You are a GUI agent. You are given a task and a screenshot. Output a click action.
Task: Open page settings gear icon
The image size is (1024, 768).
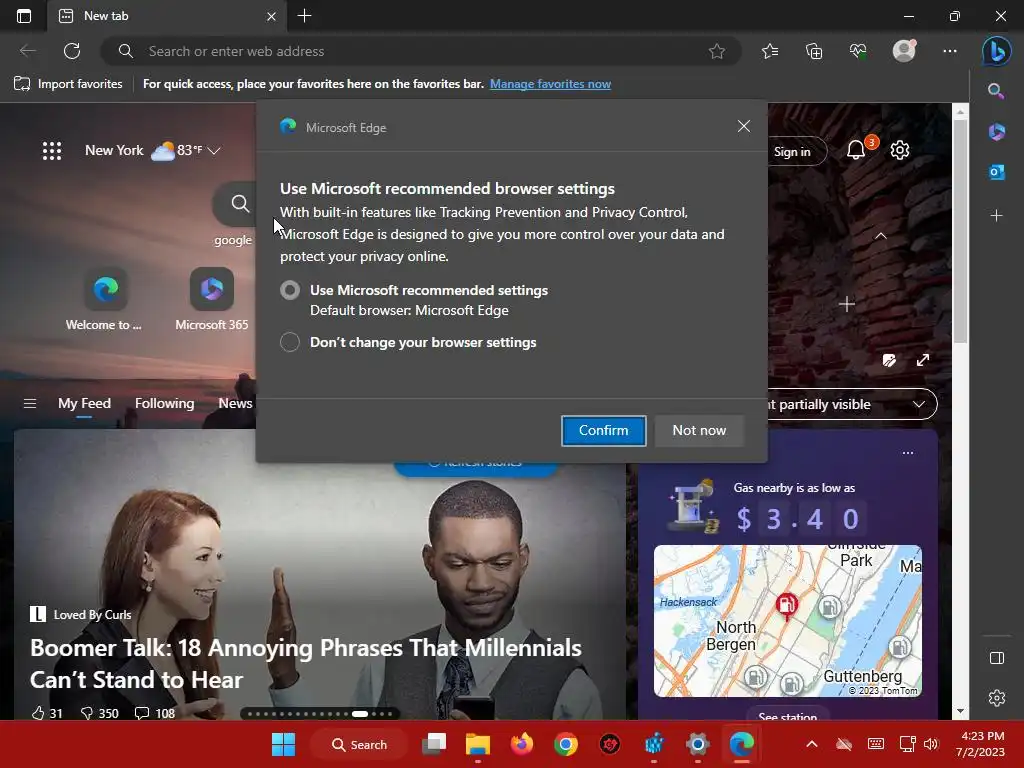coord(900,150)
